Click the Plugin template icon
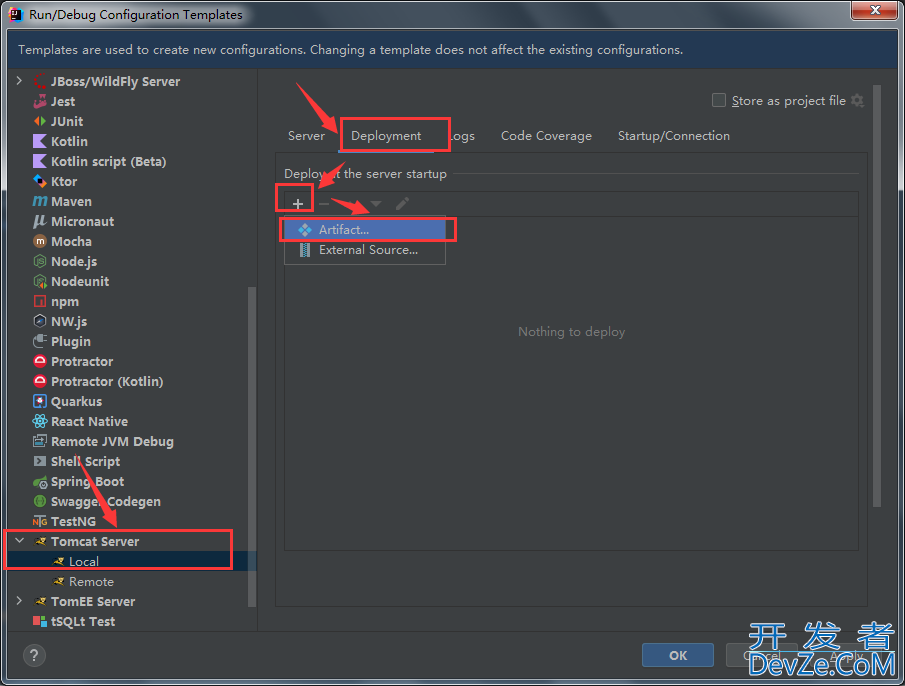 (39, 342)
